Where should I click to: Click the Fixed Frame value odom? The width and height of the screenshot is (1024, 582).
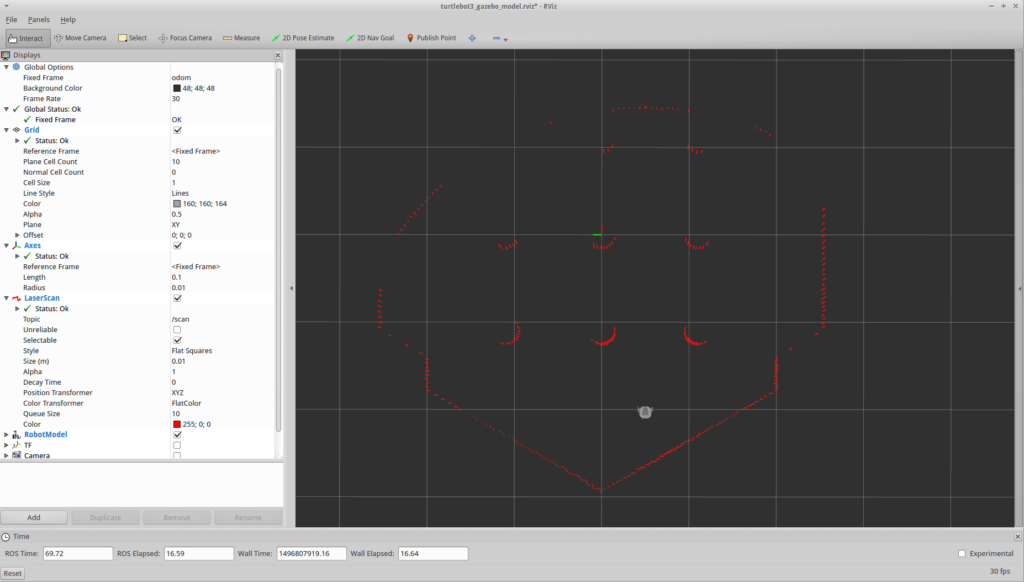pyautogui.click(x=181, y=77)
